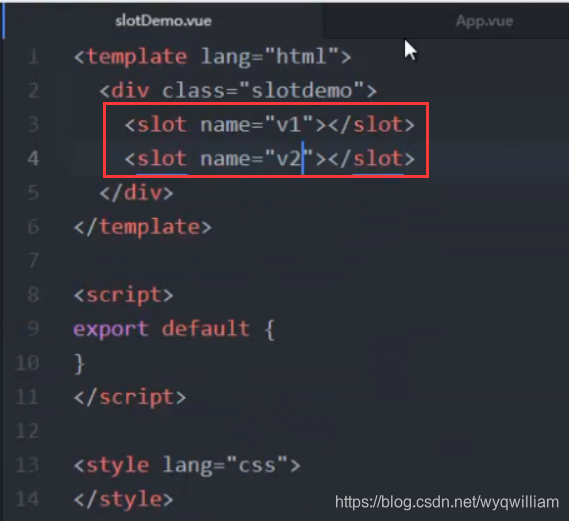Click the slot name="v2" line

(x=270, y=159)
